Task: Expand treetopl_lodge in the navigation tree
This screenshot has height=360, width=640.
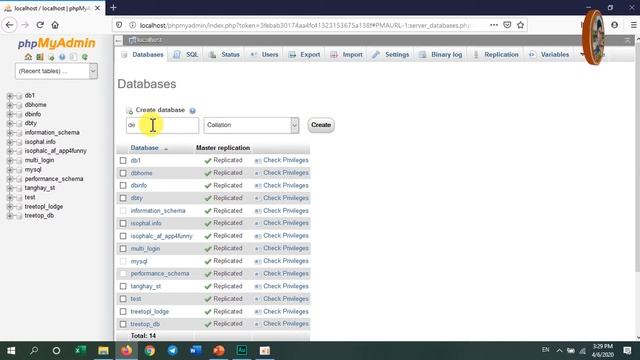Action: pyautogui.click(x=10, y=207)
